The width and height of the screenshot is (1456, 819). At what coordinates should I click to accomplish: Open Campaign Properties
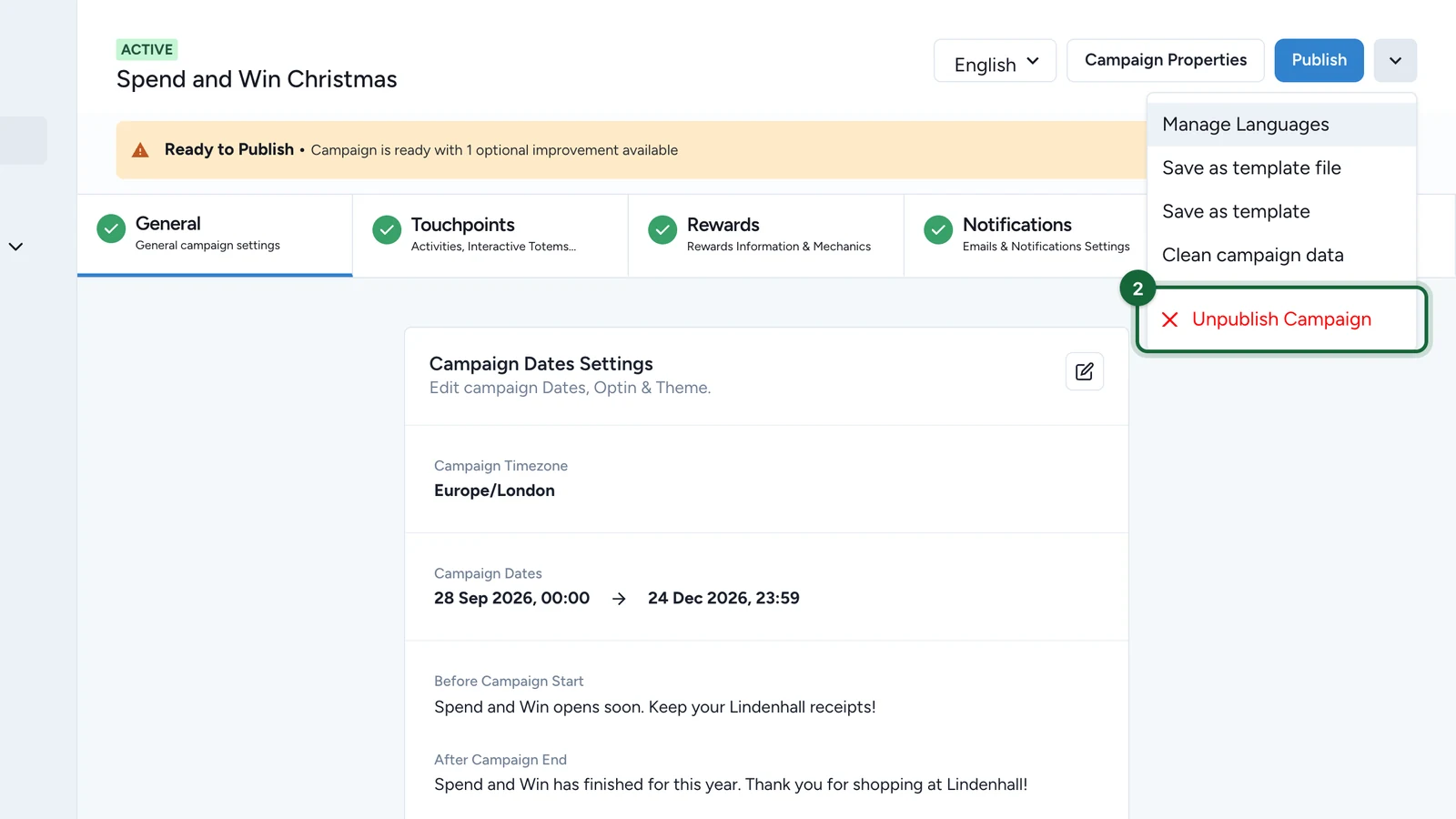1165,60
